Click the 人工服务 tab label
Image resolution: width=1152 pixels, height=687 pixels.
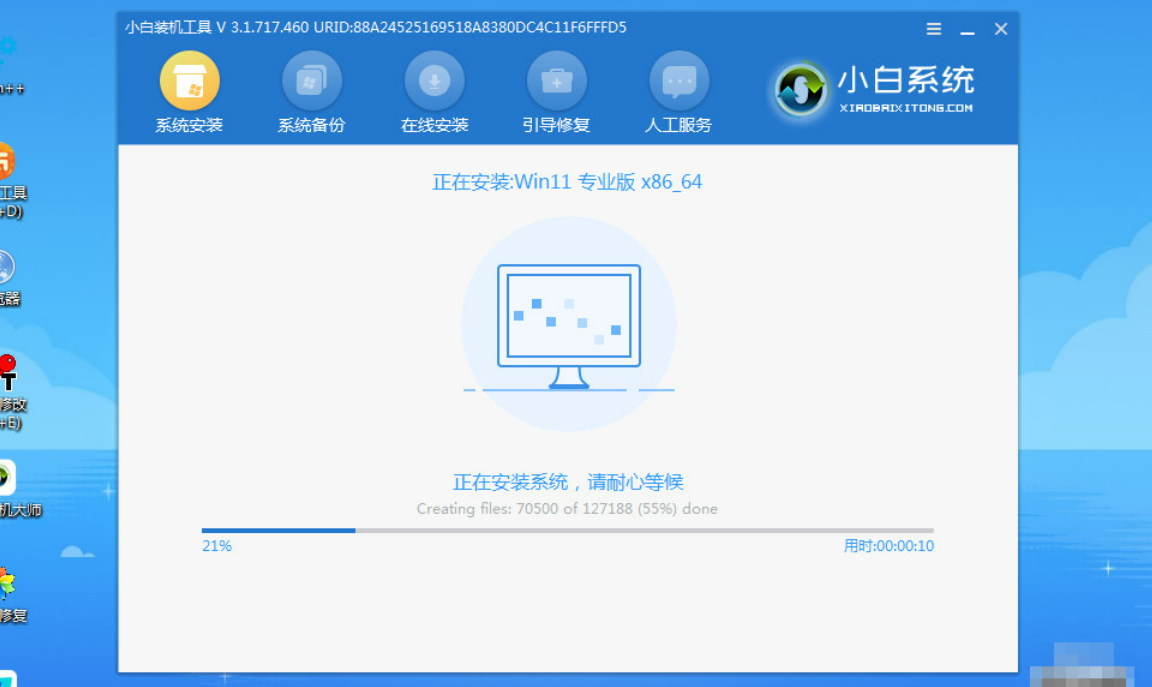click(x=678, y=126)
